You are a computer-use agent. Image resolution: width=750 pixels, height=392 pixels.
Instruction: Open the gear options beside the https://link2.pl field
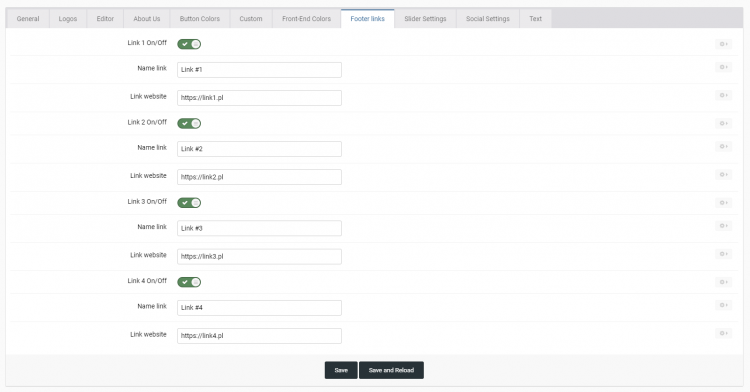(723, 174)
